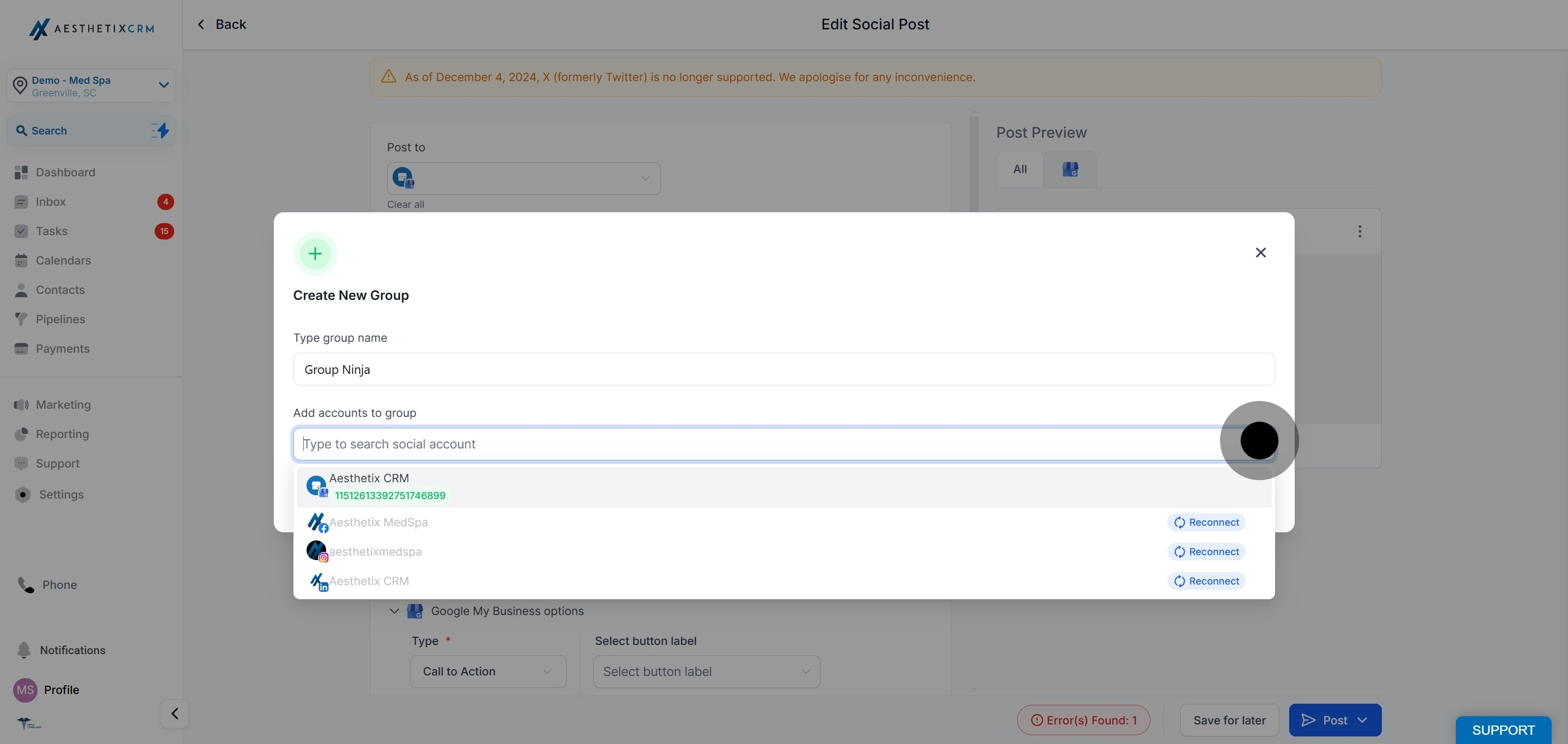
Task: Open Pipelines from sidebar
Action: point(60,319)
